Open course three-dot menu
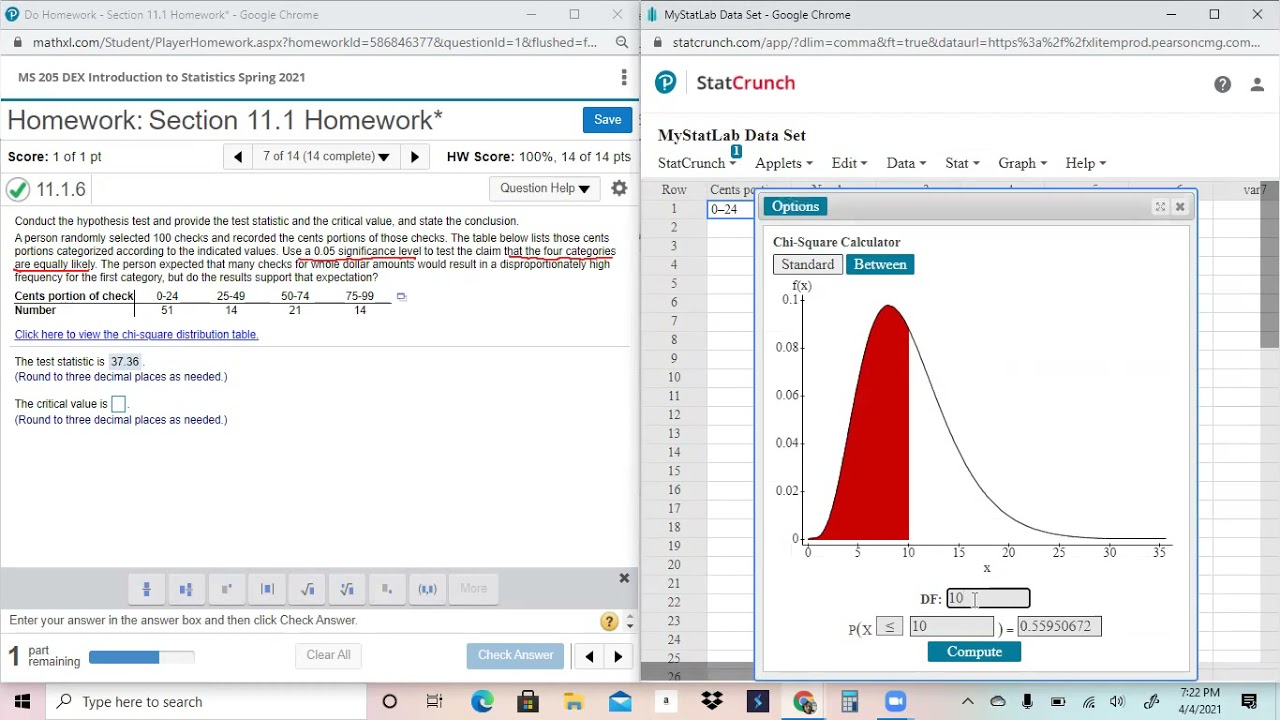This screenshot has height=720, width=1280. click(624, 77)
